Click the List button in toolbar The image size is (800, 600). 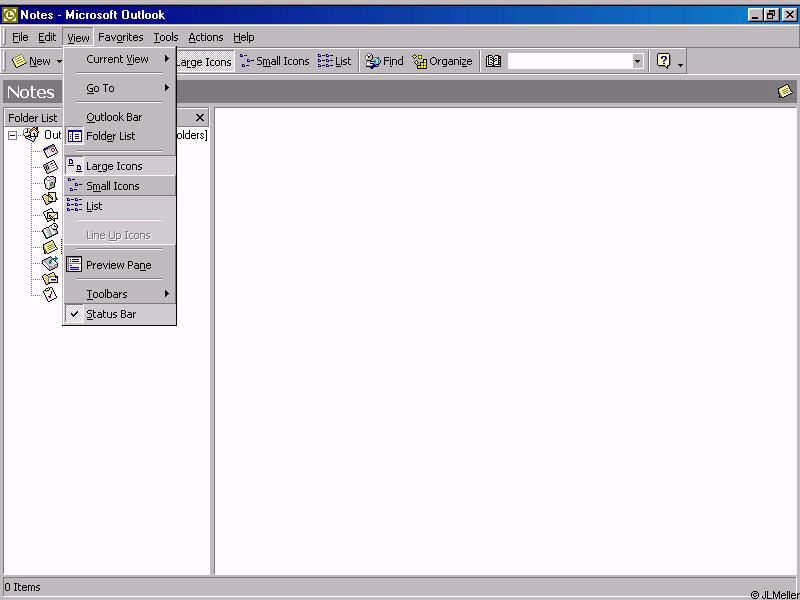coord(335,61)
